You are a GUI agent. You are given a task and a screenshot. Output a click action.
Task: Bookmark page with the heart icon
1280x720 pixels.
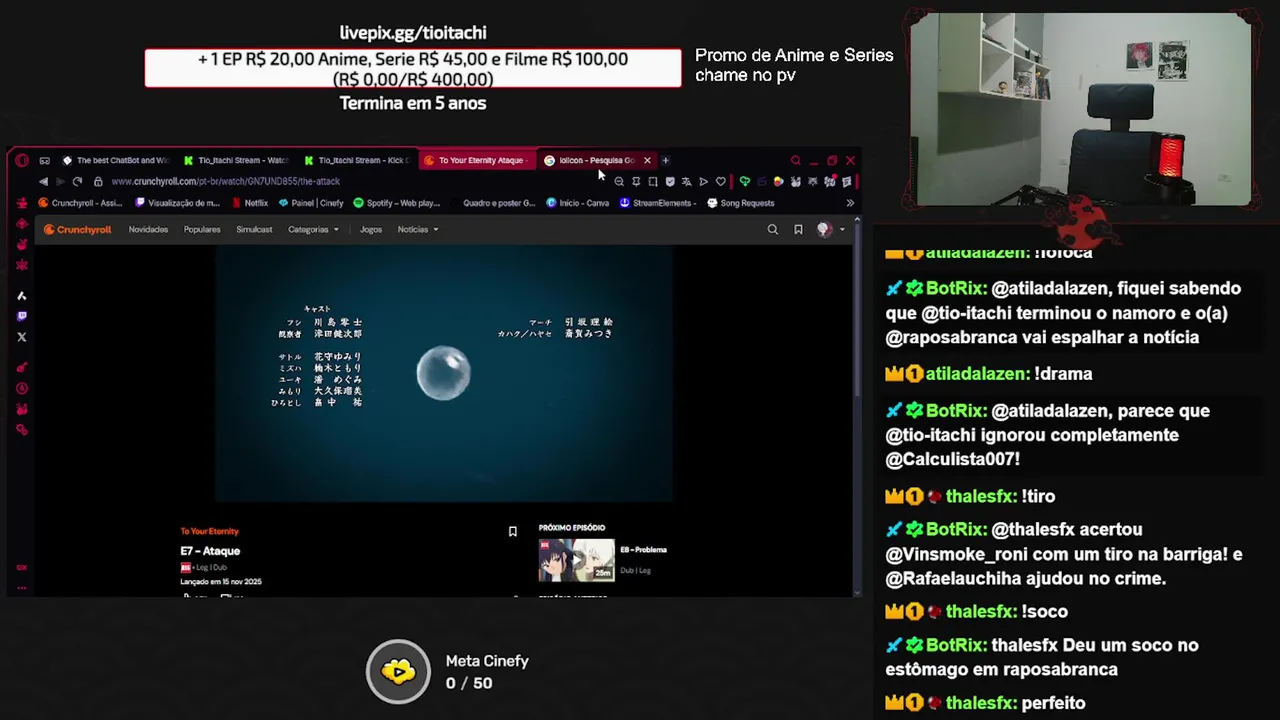pos(720,181)
